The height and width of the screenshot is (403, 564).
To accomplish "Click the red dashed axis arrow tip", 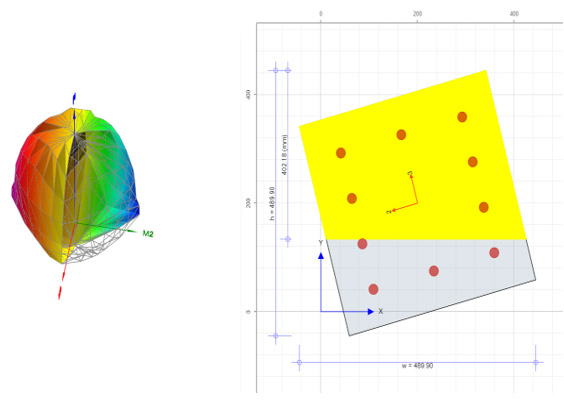I will 60,293.
